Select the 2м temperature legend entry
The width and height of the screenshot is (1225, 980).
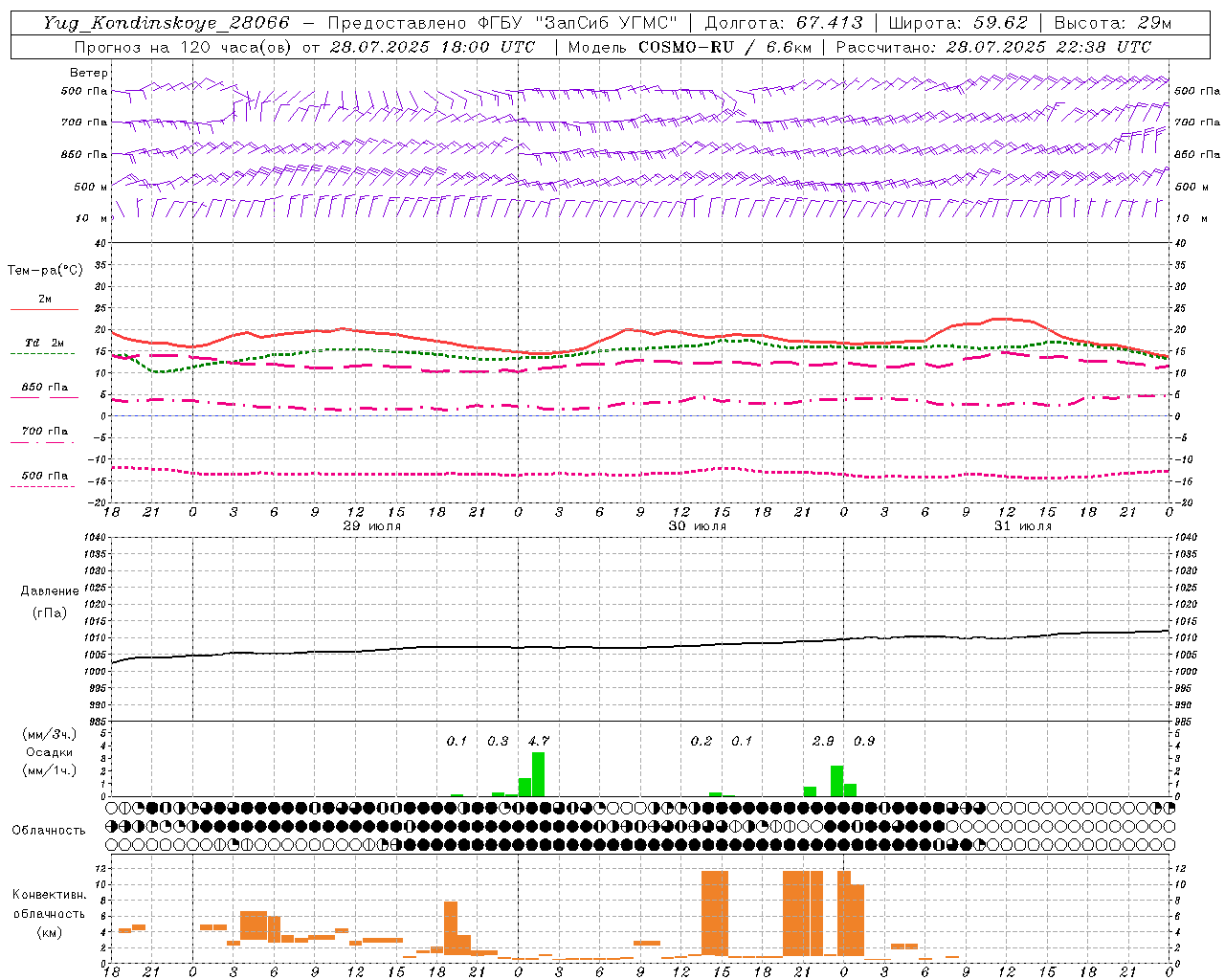pyautogui.click(x=44, y=303)
